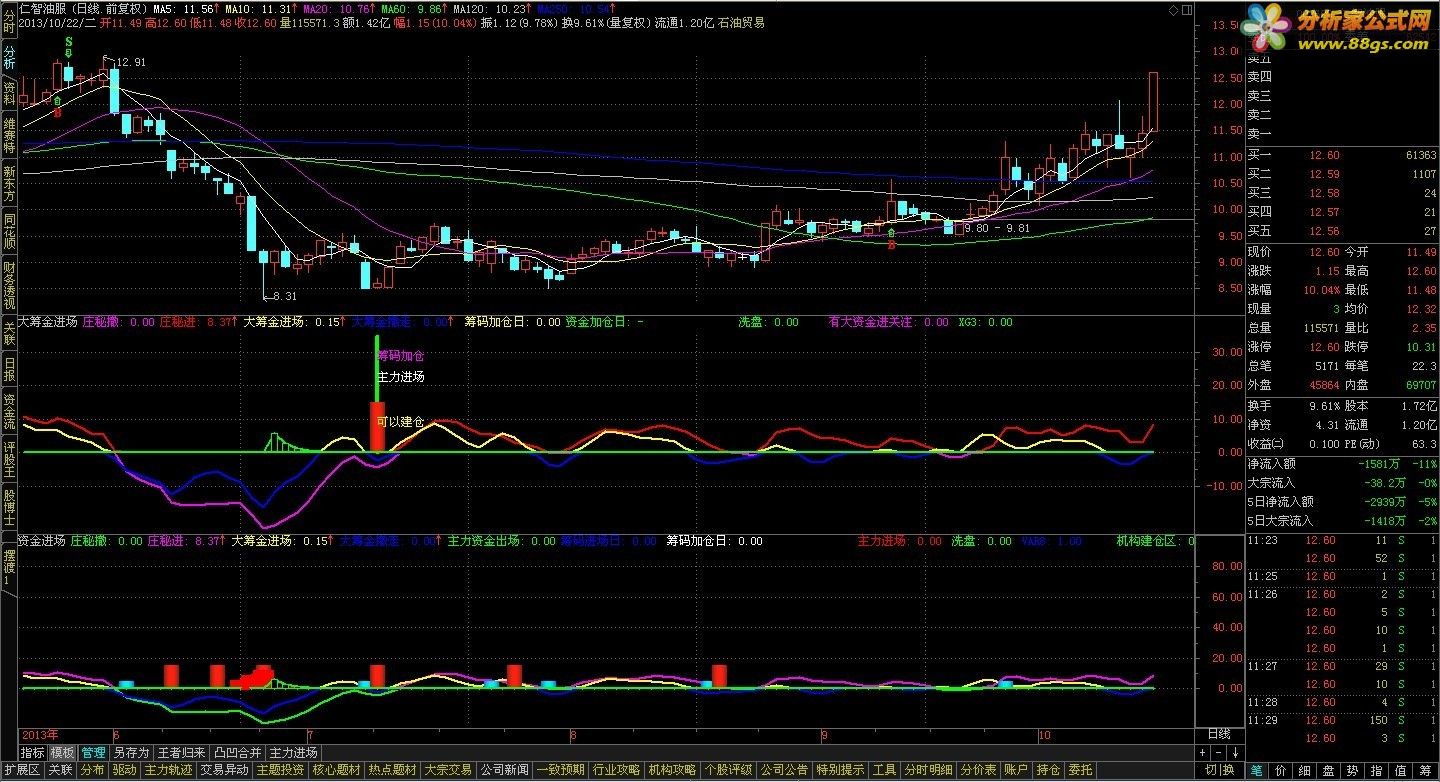Click the 扩展区 button in the bottom bar

point(21,770)
